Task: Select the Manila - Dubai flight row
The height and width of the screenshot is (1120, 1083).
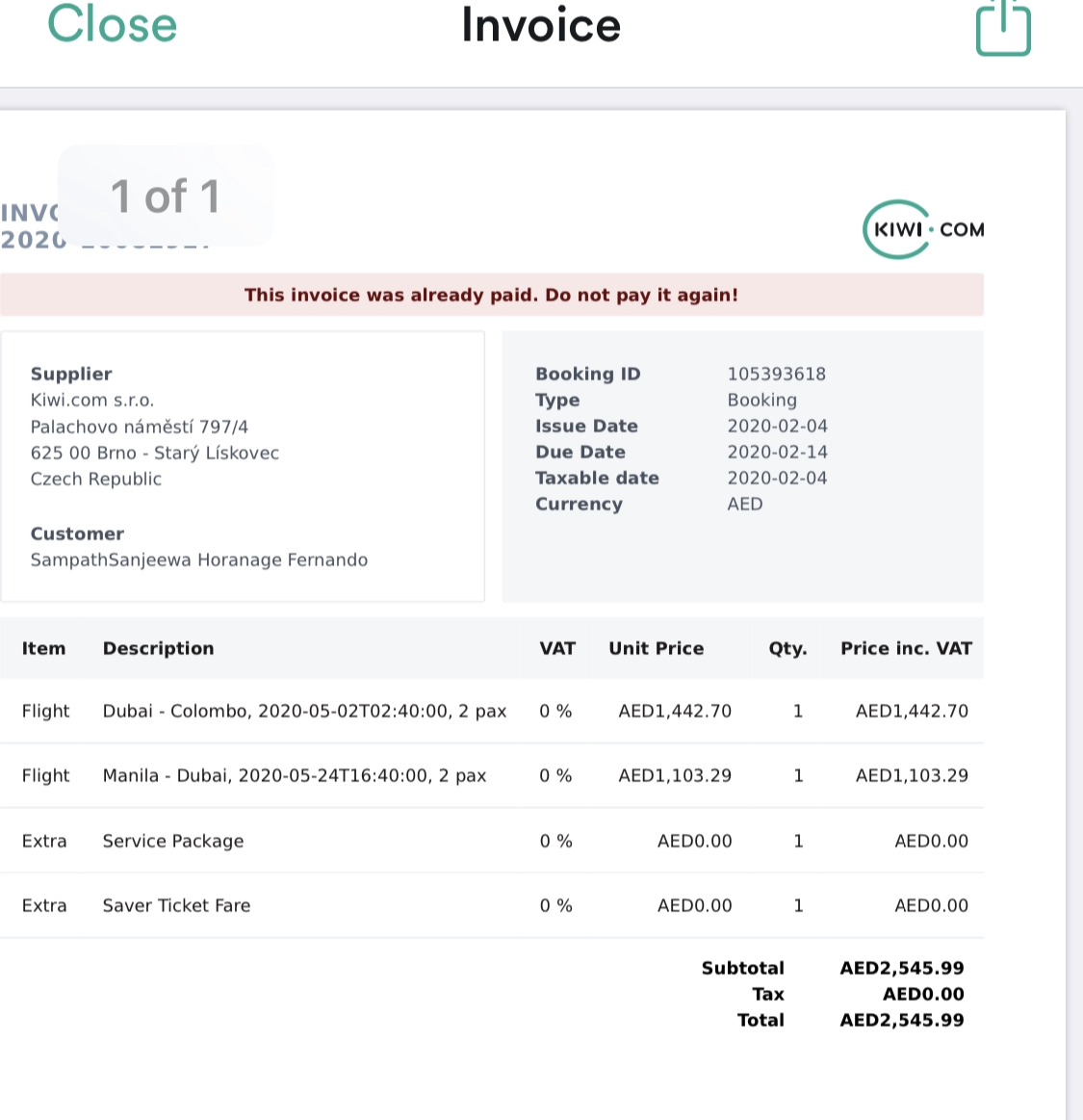Action: pyautogui.click(x=491, y=775)
